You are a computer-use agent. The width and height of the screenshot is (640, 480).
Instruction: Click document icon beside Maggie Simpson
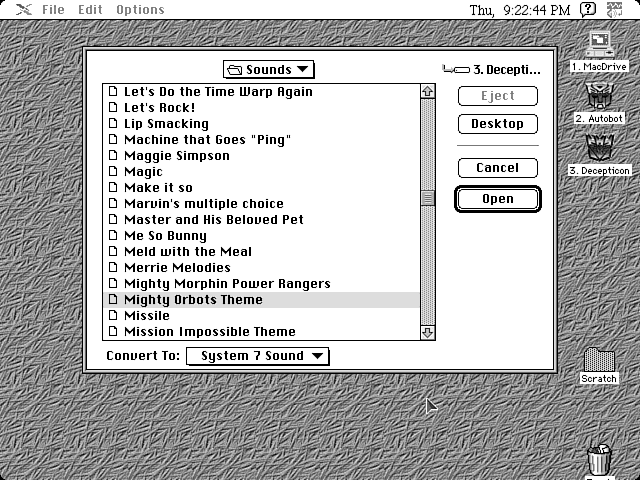click(x=113, y=155)
